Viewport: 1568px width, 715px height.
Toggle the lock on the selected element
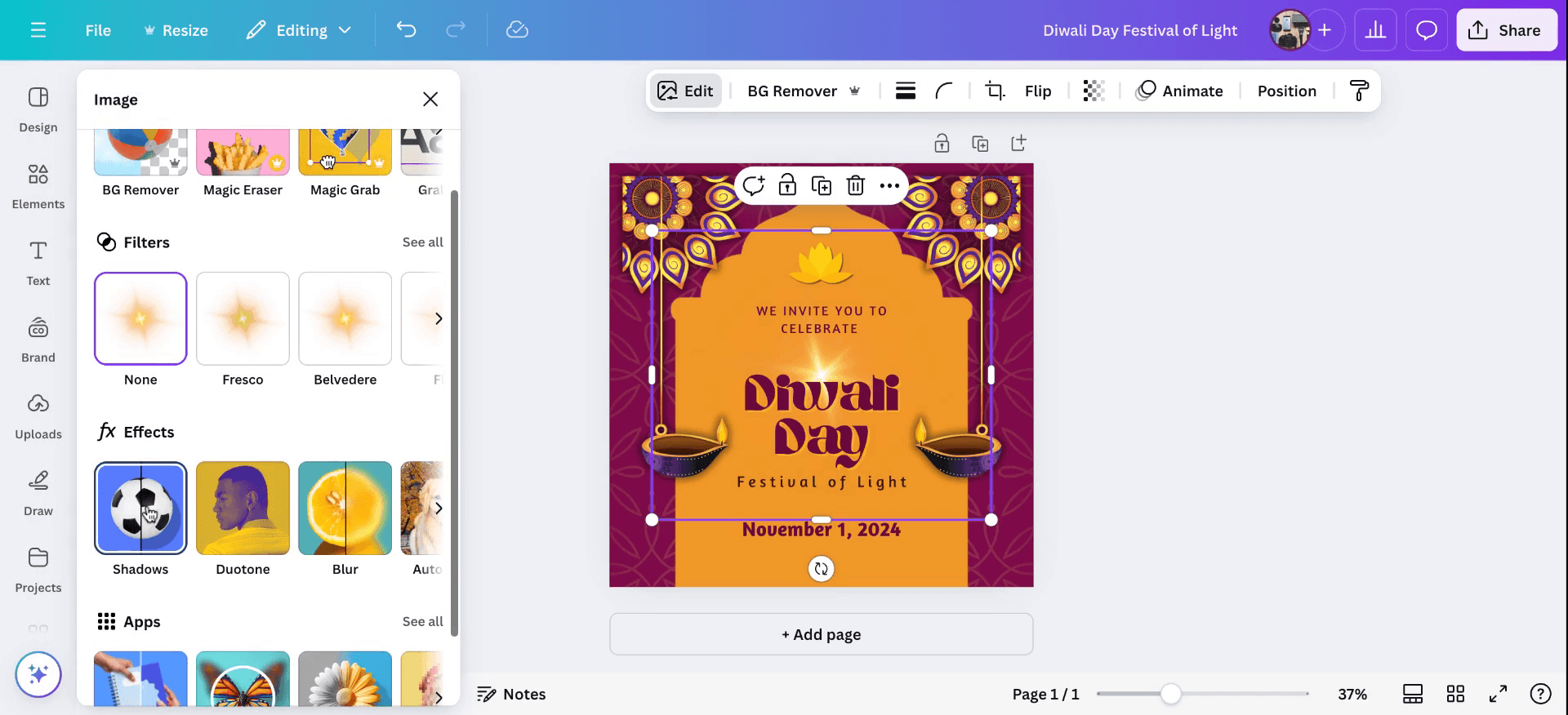point(787,186)
